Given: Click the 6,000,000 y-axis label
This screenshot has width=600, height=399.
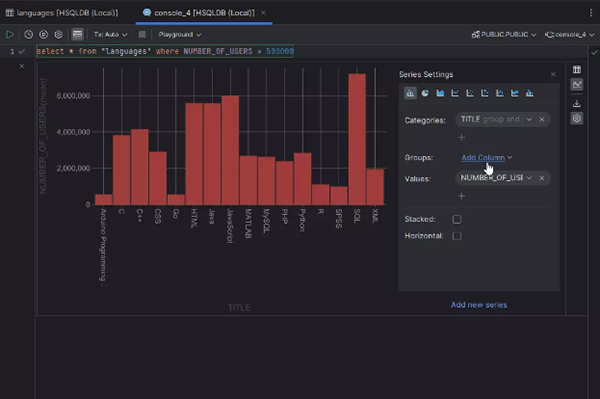Looking at the screenshot, I should coord(73,96).
